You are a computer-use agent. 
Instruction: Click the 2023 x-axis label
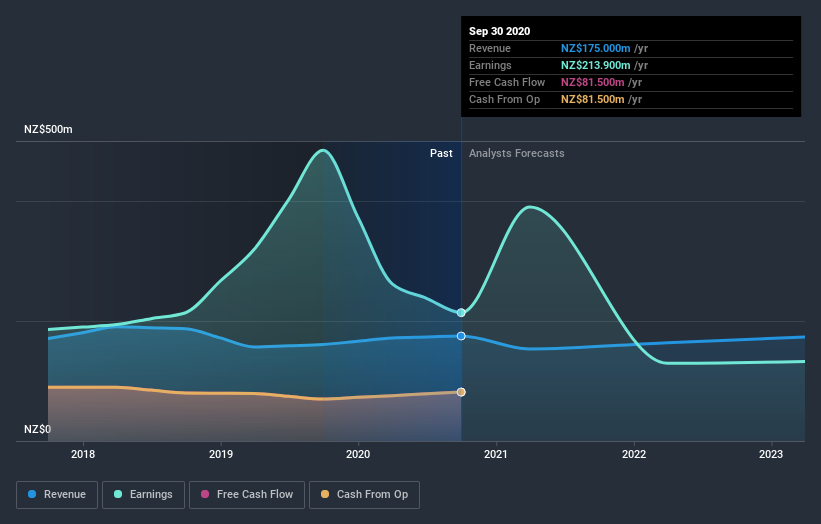(771, 454)
